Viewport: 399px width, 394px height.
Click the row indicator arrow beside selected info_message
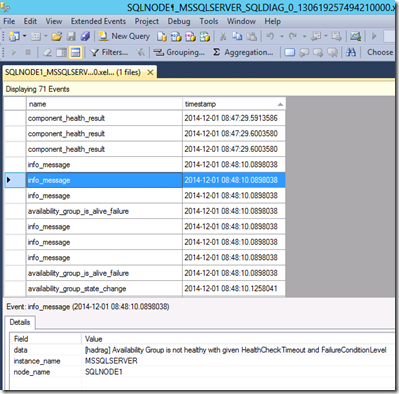click(x=9, y=180)
